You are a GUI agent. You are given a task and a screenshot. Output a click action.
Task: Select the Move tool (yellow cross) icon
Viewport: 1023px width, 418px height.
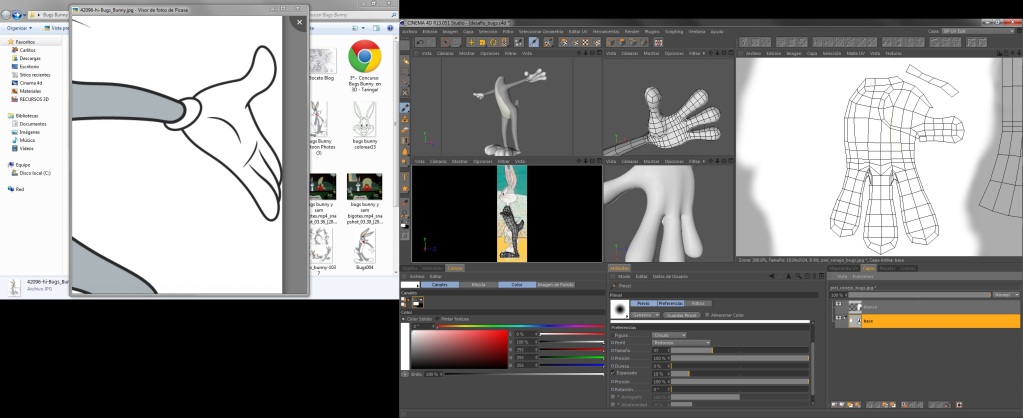click(x=470, y=42)
